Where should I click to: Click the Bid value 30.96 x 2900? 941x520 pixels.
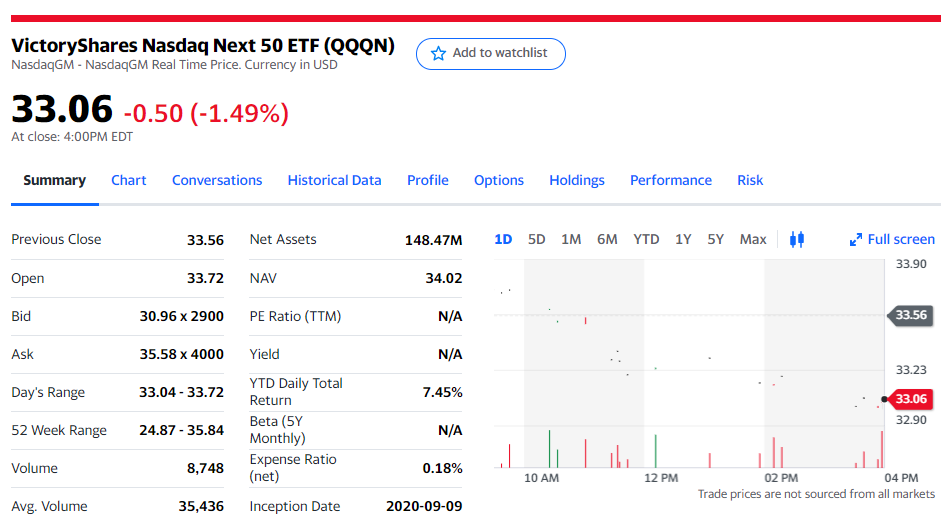pyautogui.click(x=182, y=316)
